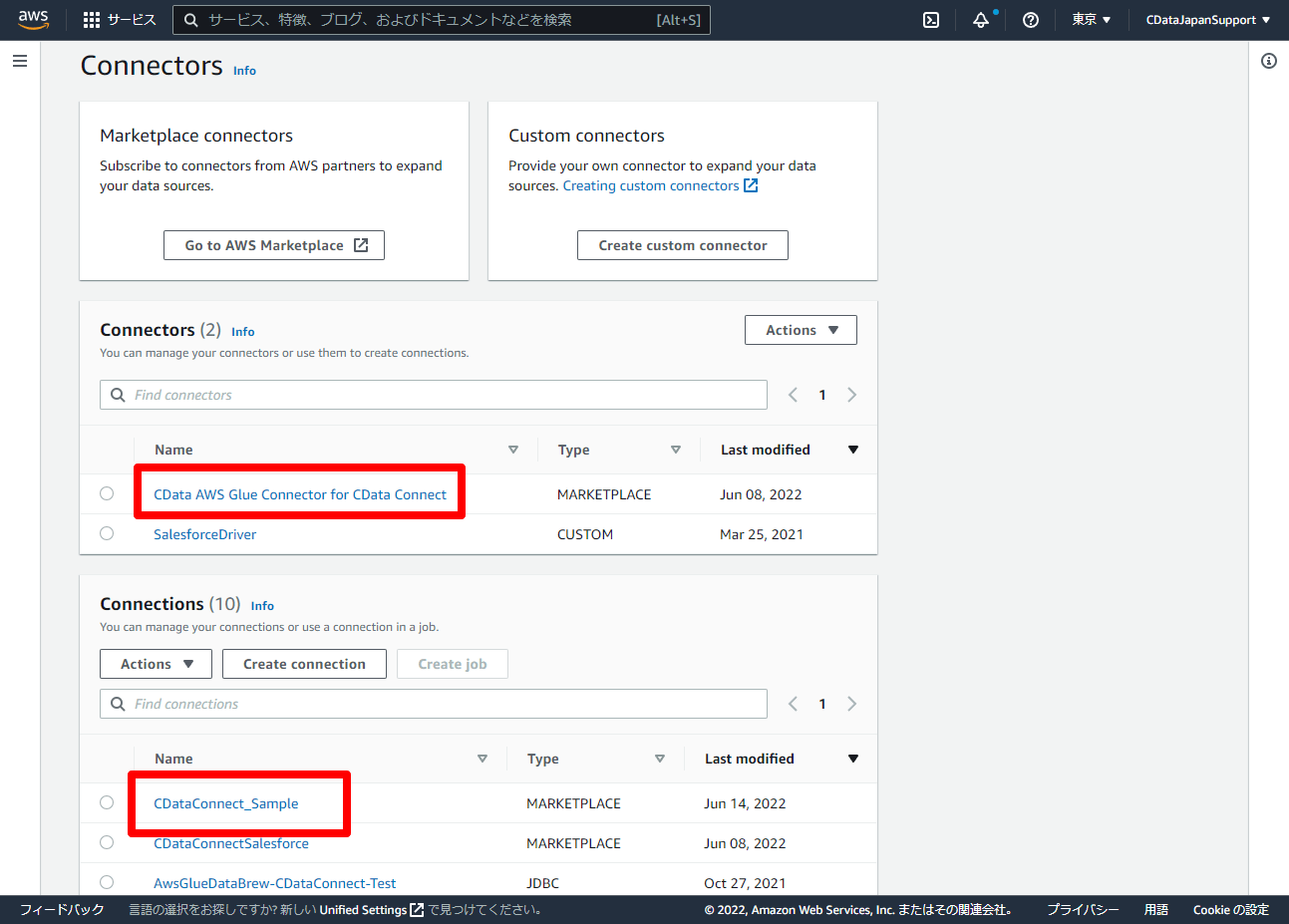Image resolution: width=1289 pixels, height=924 pixels.
Task: Sort connectors by Name column arrow
Action: point(513,450)
